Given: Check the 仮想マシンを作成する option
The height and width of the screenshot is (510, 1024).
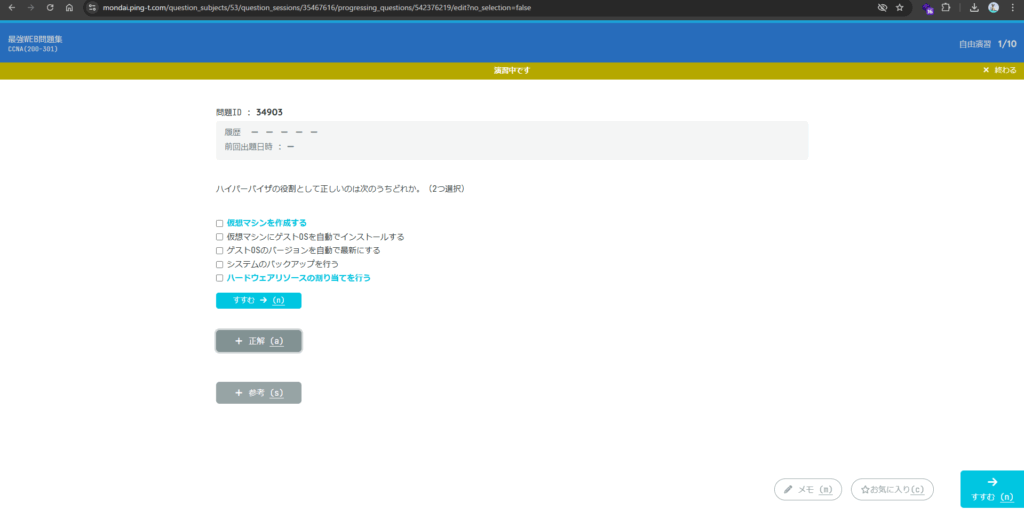Looking at the screenshot, I should [220, 223].
